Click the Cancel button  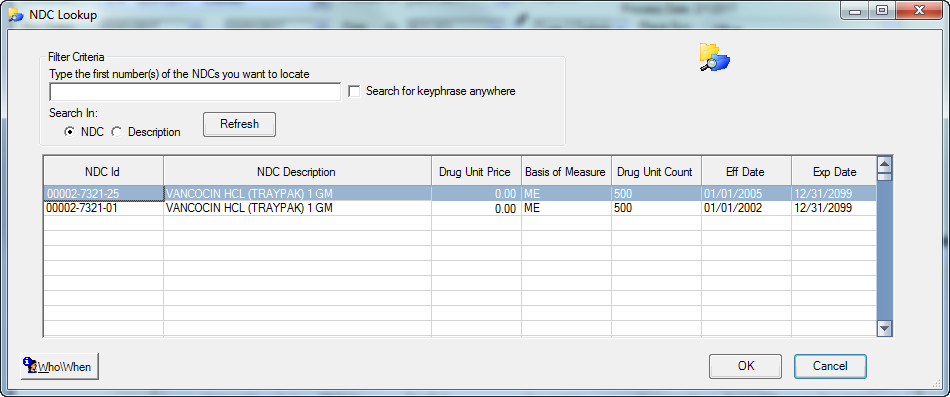(x=830, y=366)
